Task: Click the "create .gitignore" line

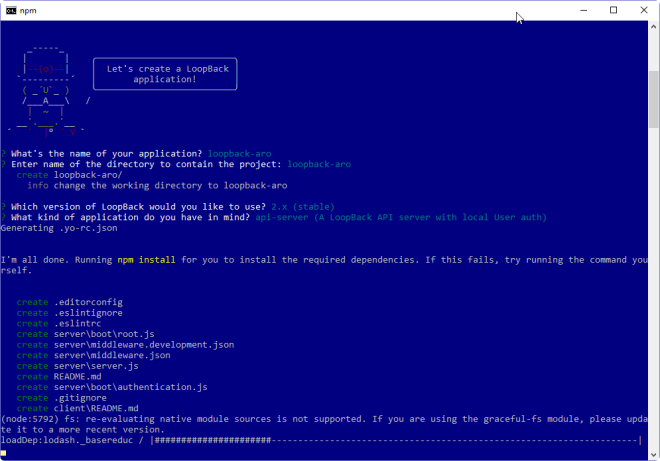Action: 61,398
